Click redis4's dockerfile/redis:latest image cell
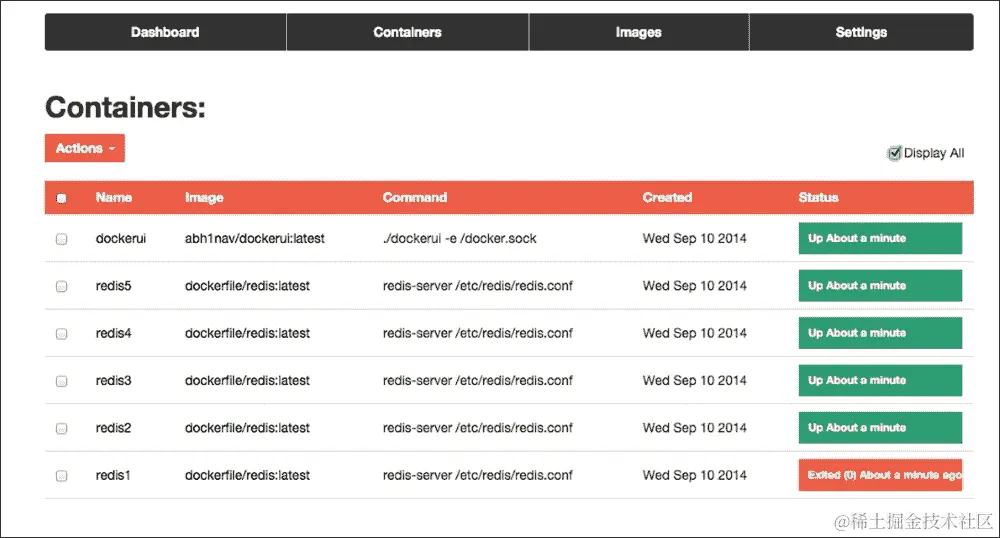This screenshot has width=1000, height=538. pyautogui.click(x=247, y=333)
